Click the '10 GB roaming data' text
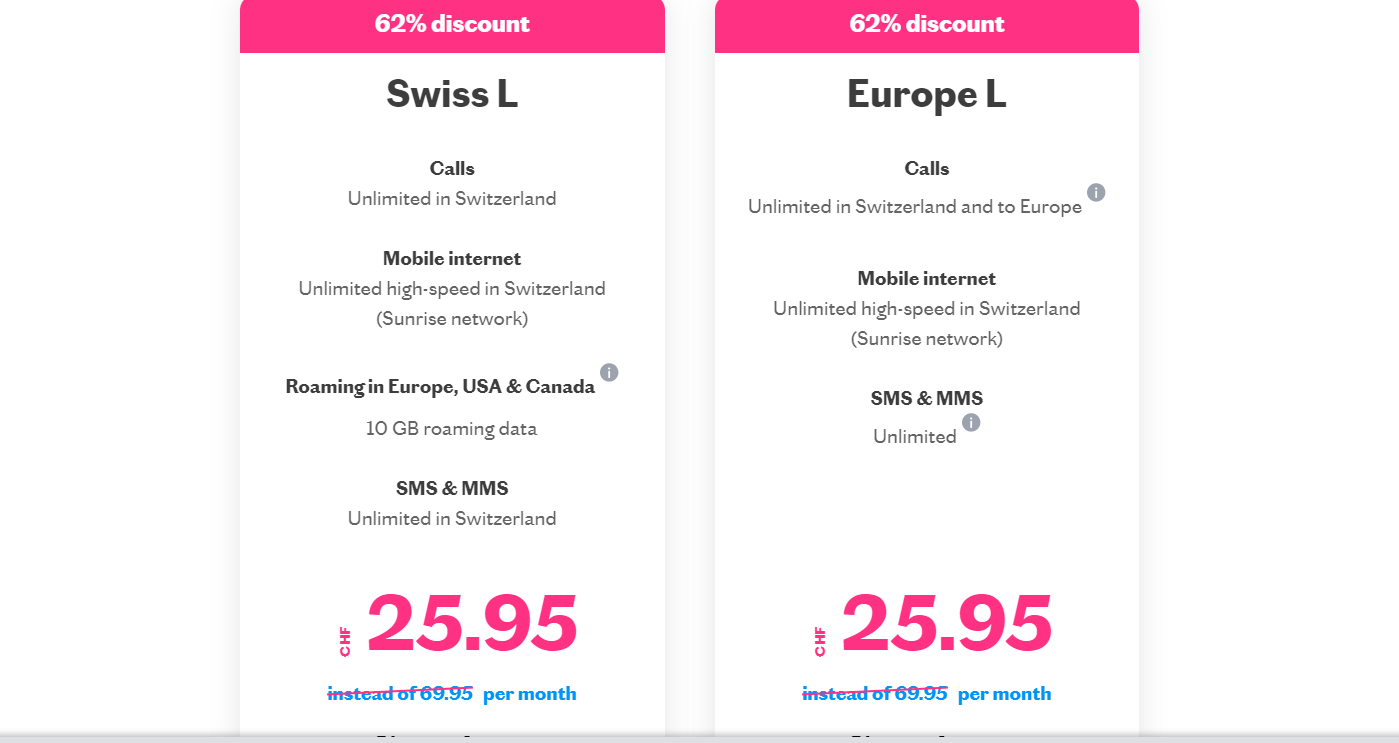 (x=452, y=429)
